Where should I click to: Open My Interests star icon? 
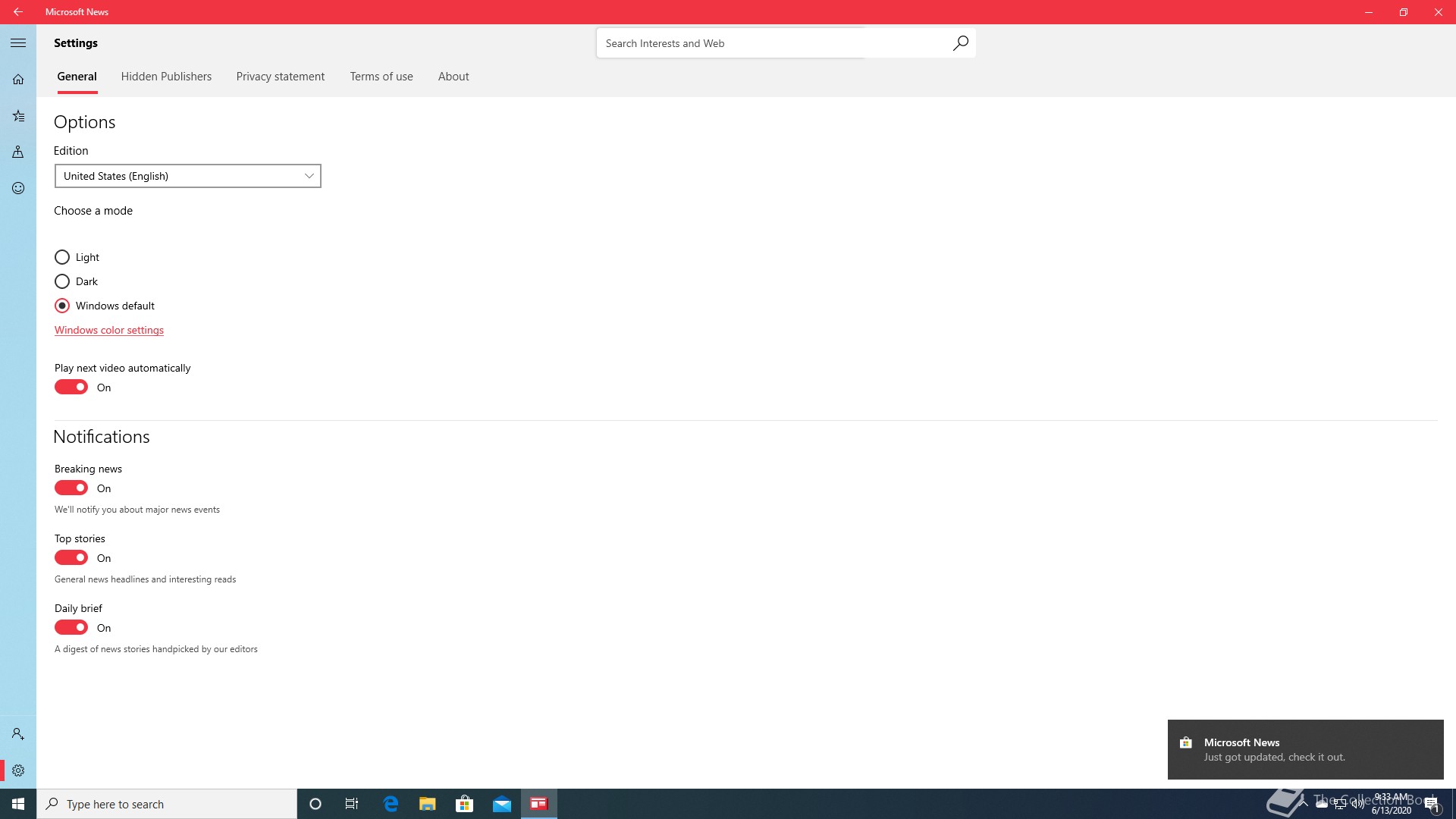click(x=18, y=116)
